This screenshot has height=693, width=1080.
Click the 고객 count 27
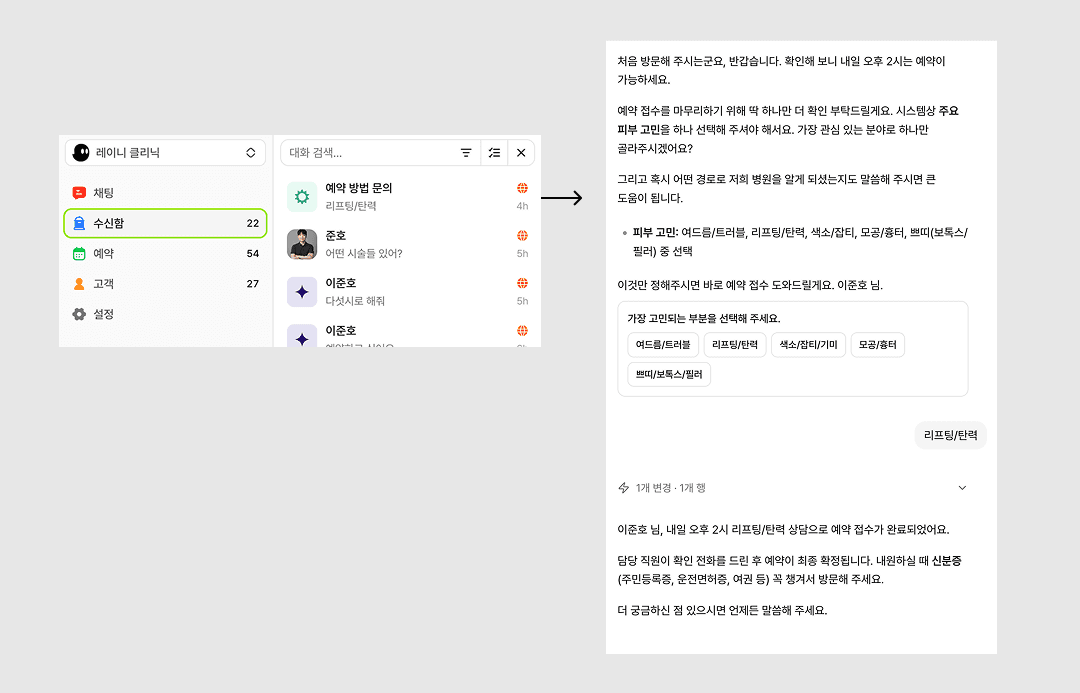tap(253, 284)
